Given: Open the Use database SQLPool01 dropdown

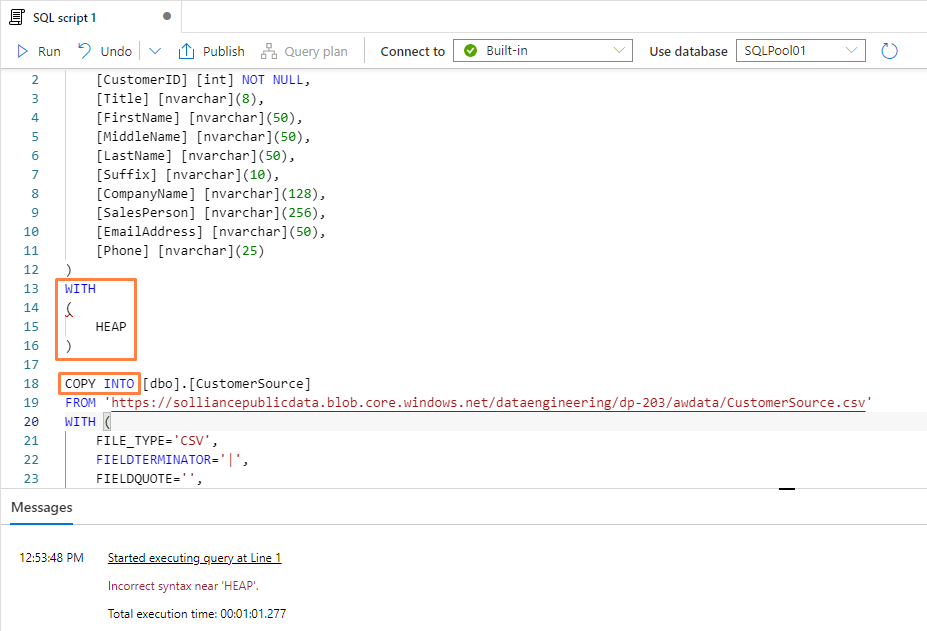Looking at the screenshot, I should 800,51.
